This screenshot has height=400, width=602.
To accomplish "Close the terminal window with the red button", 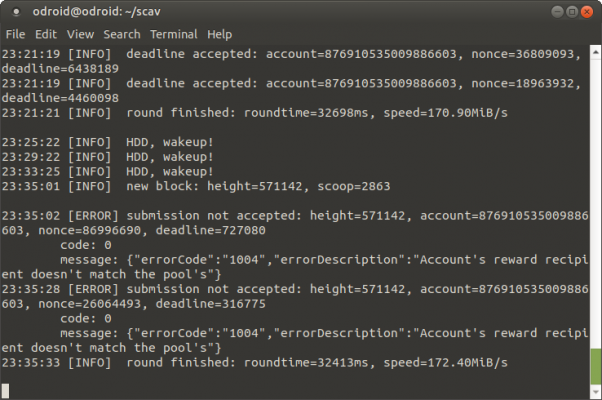I will (x=587, y=12).
